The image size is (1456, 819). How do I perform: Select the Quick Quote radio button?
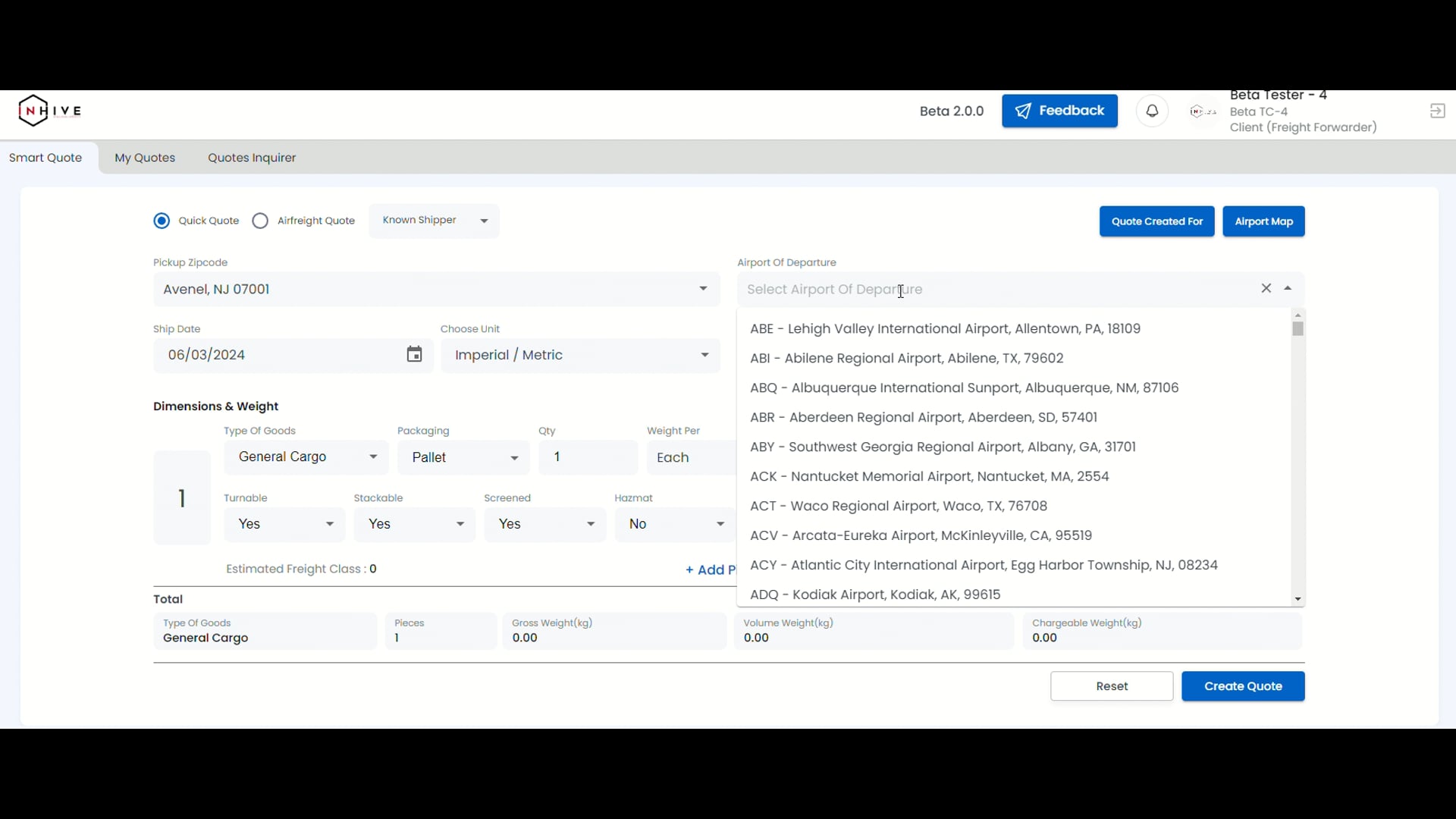click(162, 221)
